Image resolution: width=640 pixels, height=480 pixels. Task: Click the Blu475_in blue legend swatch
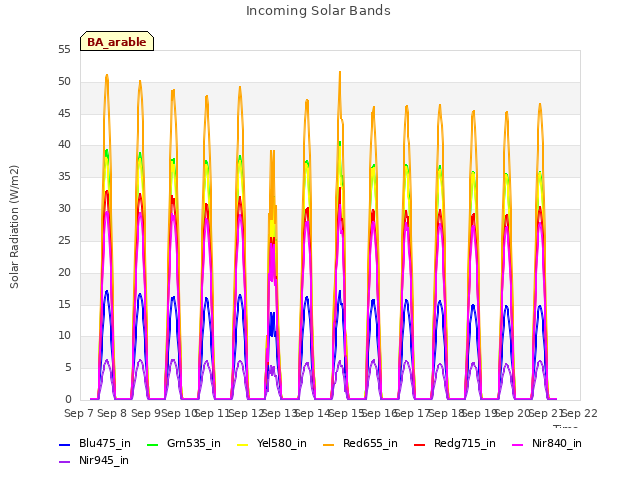click(x=64, y=444)
